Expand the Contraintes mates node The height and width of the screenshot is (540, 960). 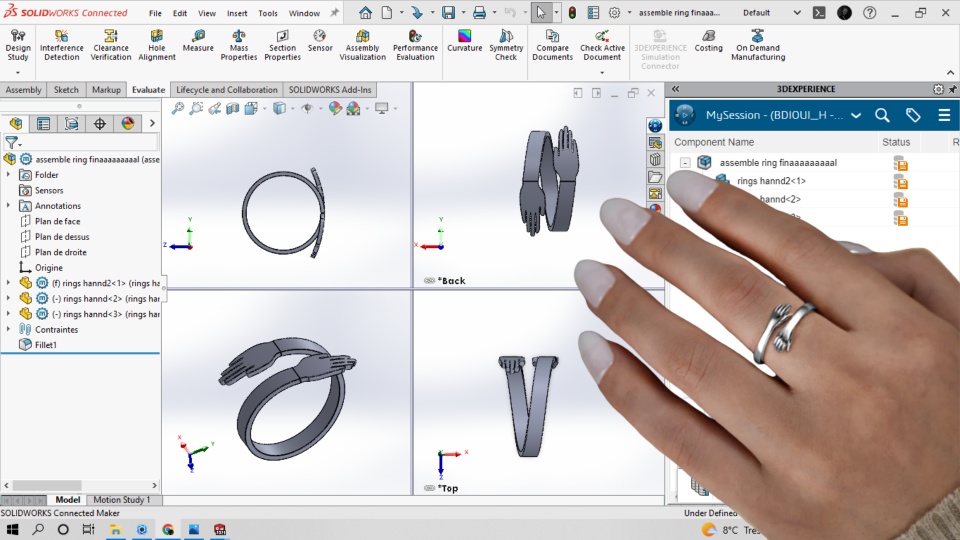pos(8,329)
